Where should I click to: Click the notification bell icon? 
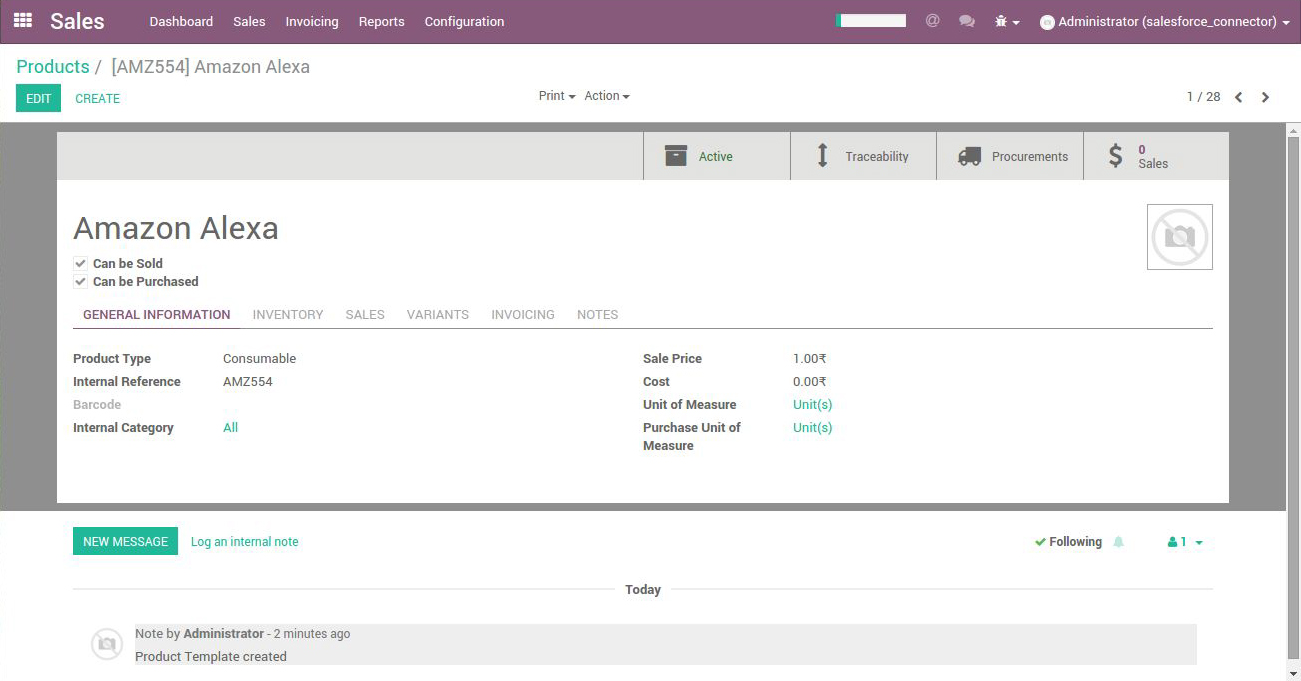(x=1119, y=542)
